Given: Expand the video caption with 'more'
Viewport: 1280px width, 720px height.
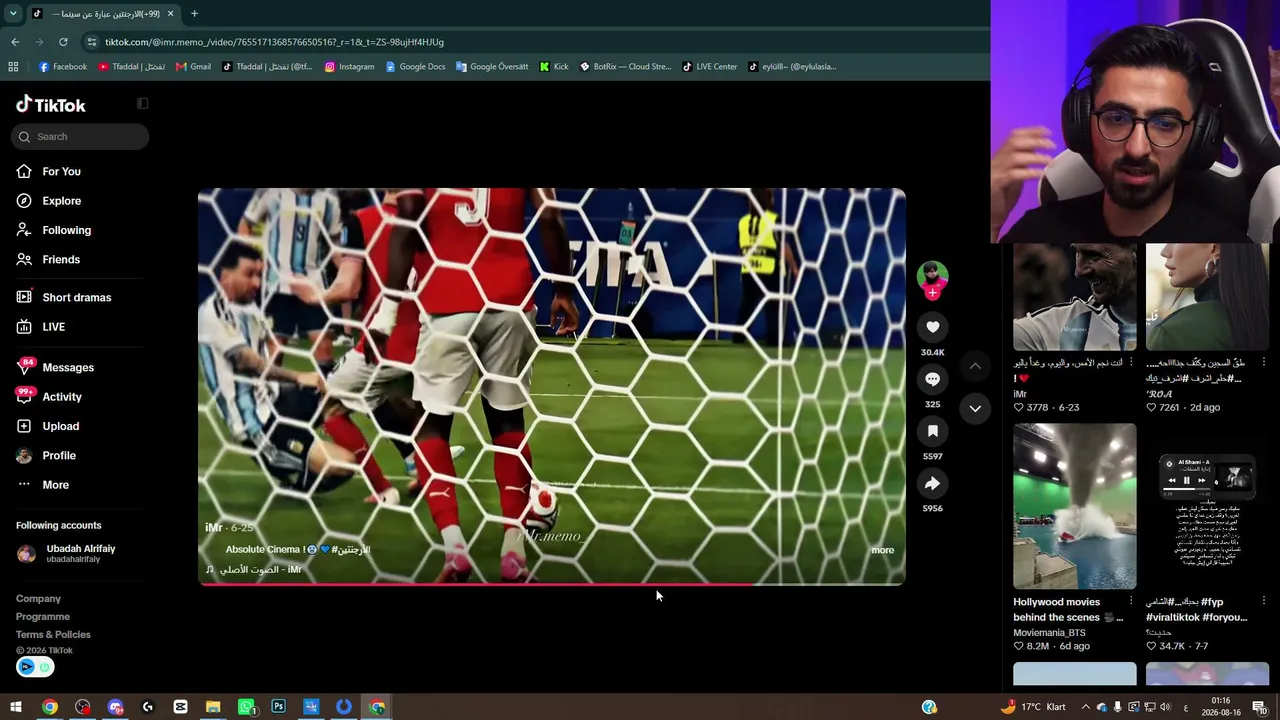Looking at the screenshot, I should [x=882, y=550].
